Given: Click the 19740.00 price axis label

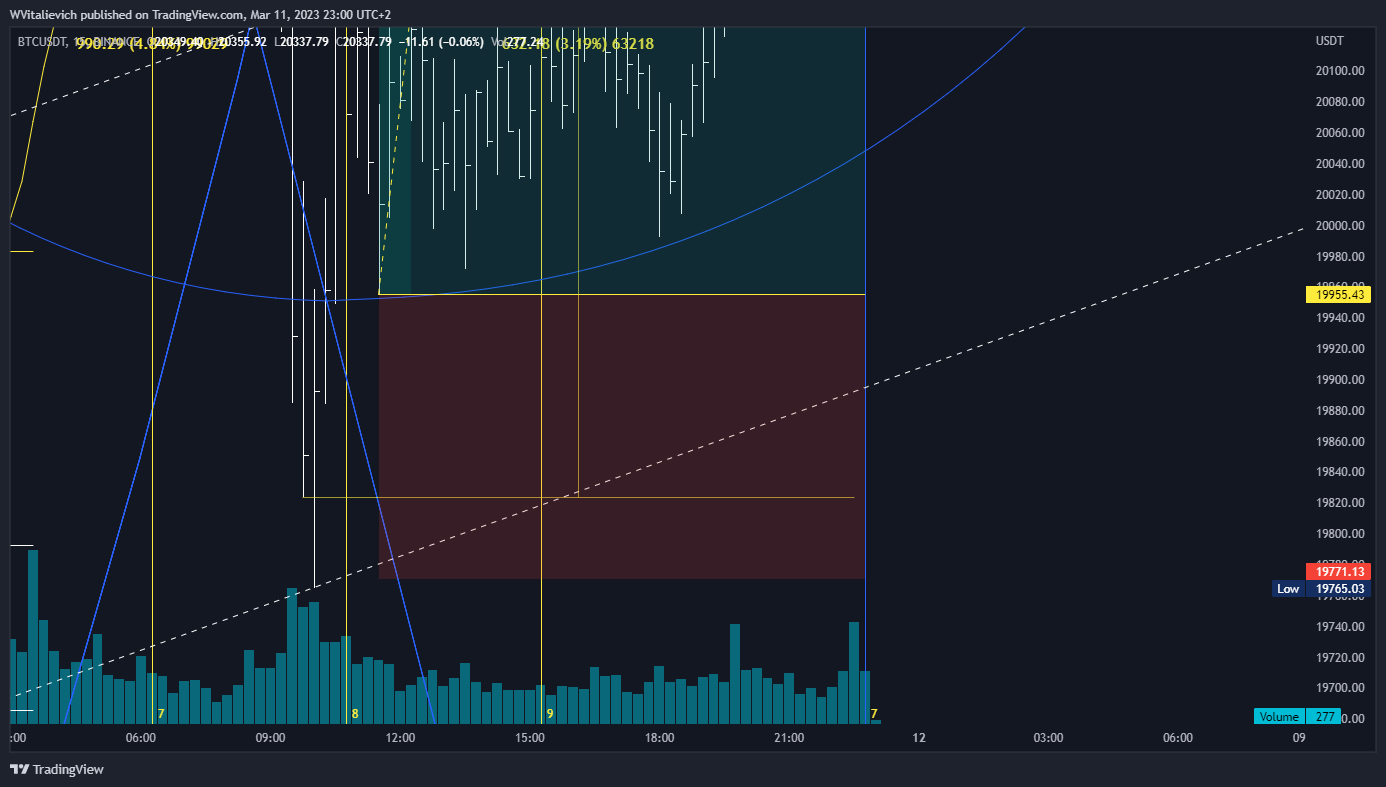Looking at the screenshot, I should click(1341, 627).
